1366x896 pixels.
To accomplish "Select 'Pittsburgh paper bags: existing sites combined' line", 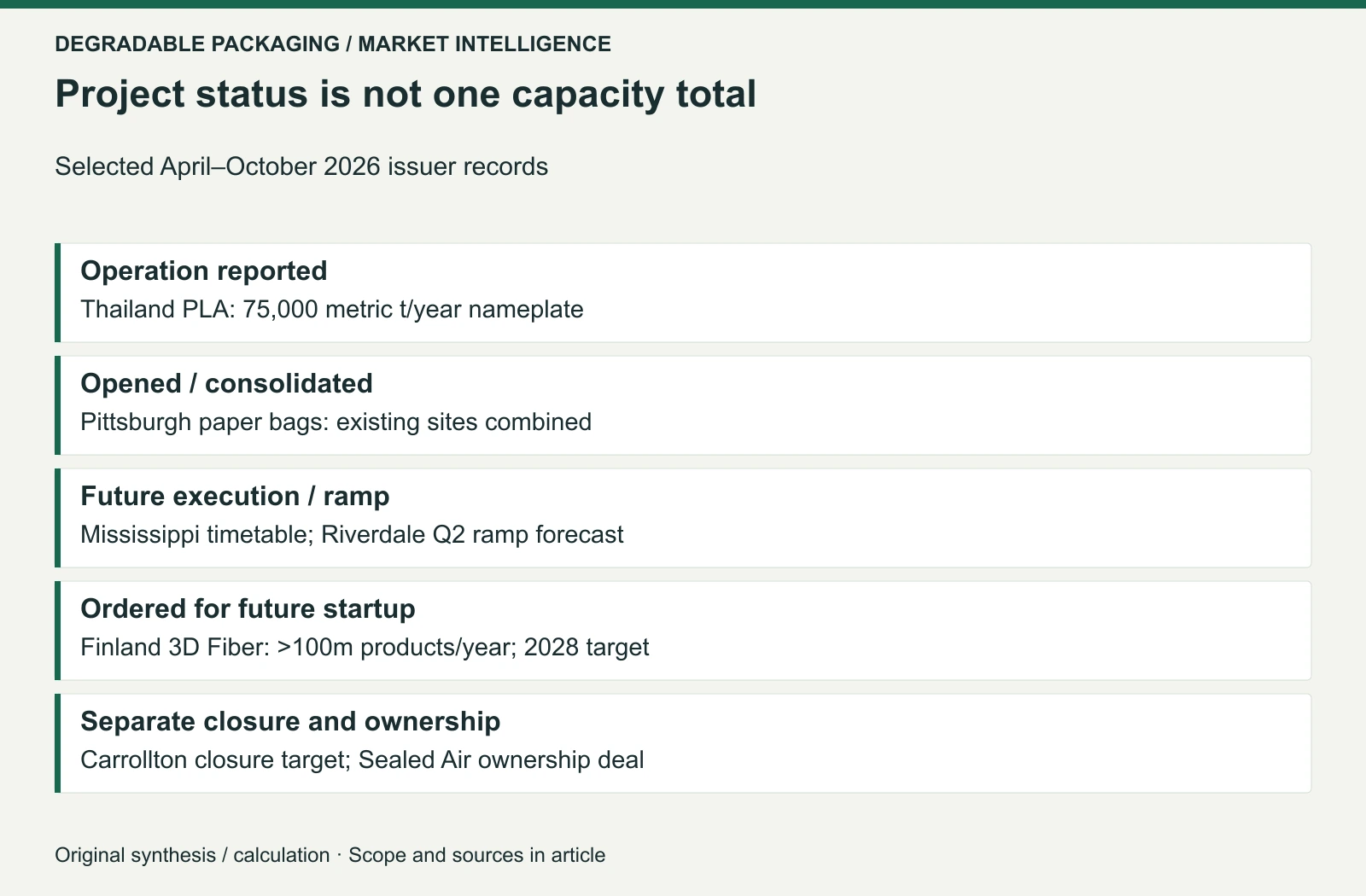I will tap(336, 422).
